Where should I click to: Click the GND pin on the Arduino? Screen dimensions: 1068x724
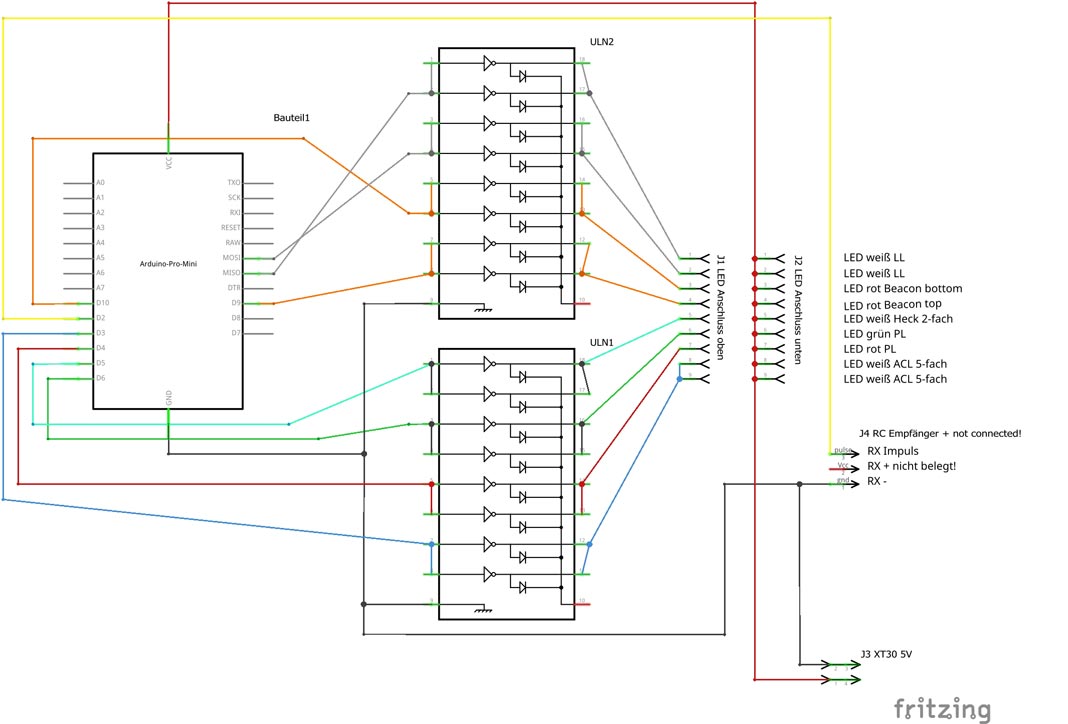[x=168, y=398]
